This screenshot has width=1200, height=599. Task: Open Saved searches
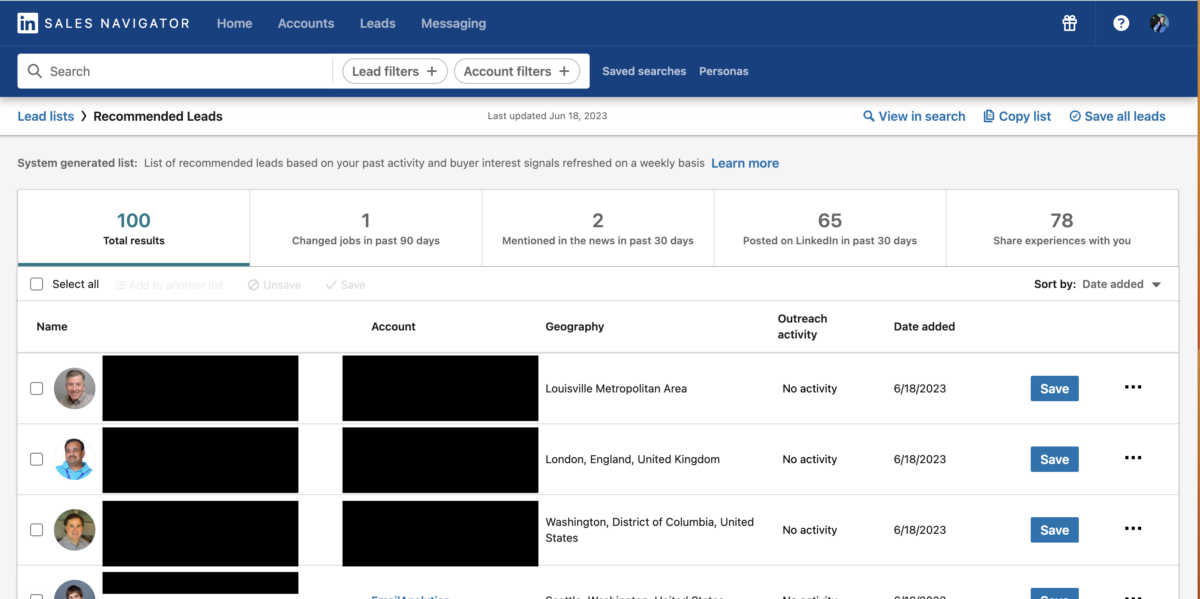coord(644,71)
